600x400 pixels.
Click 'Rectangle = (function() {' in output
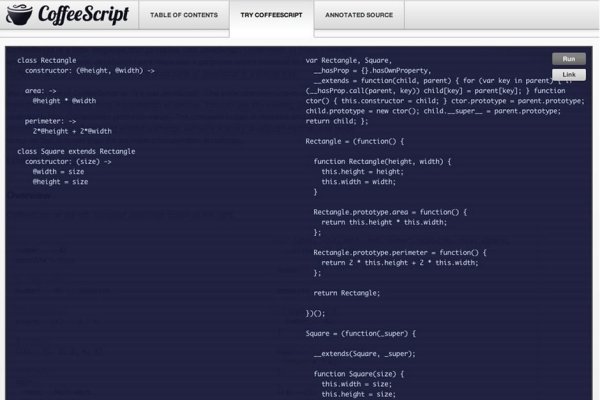tap(355, 142)
